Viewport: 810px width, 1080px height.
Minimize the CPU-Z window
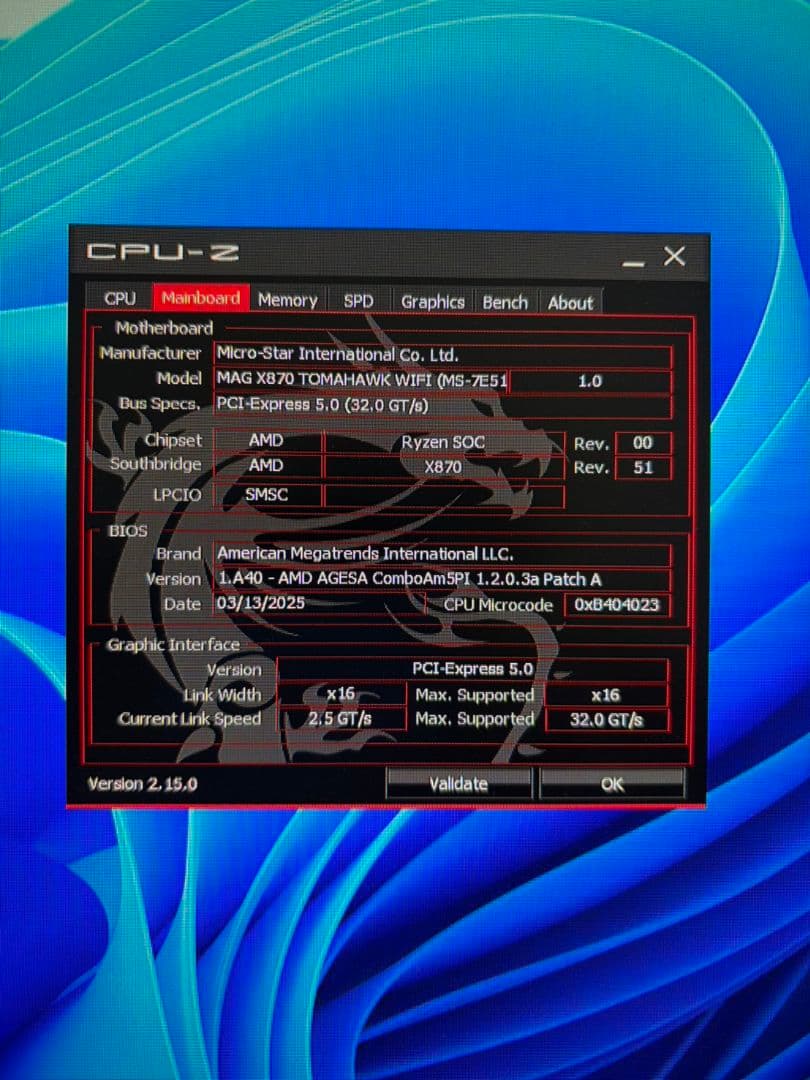pyautogui.click(x=633, y=262)
